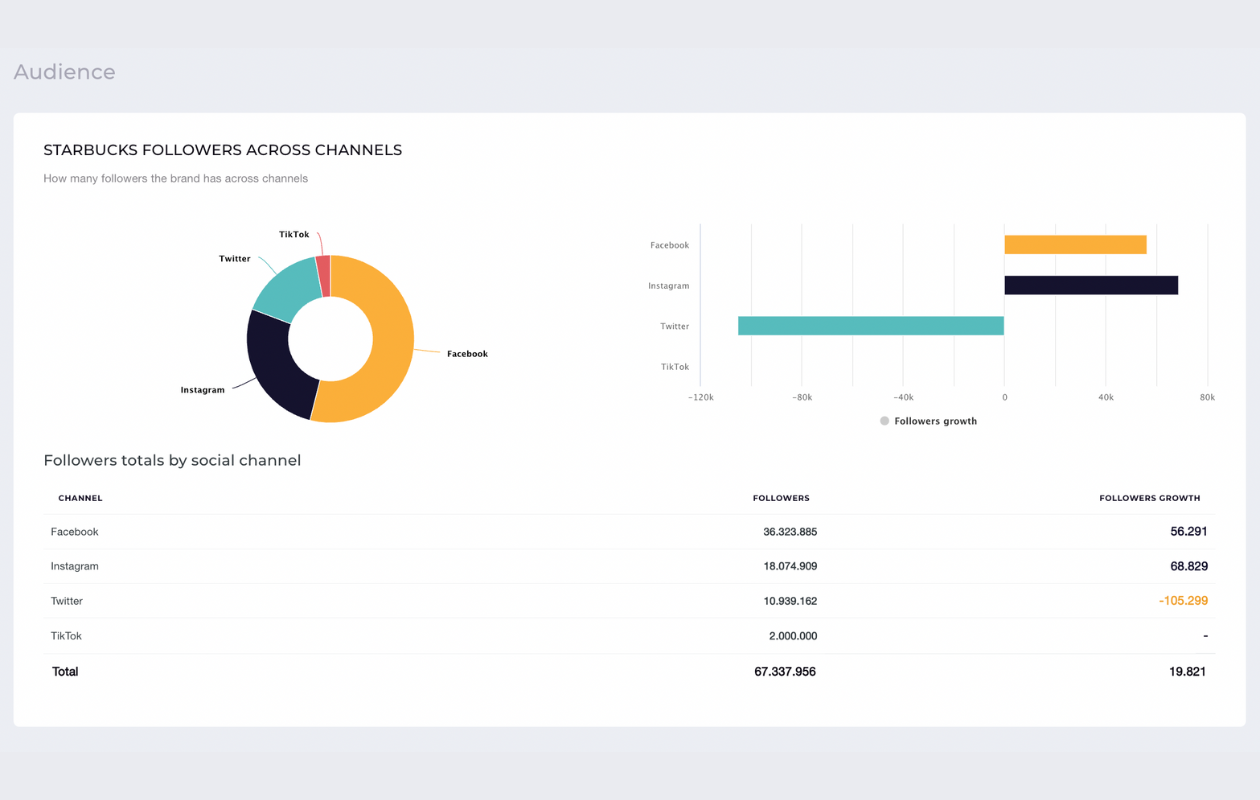Sort by FOLLOWERS GROWTH column header
Screen dimensions: 1260x800
[1150, 498]
